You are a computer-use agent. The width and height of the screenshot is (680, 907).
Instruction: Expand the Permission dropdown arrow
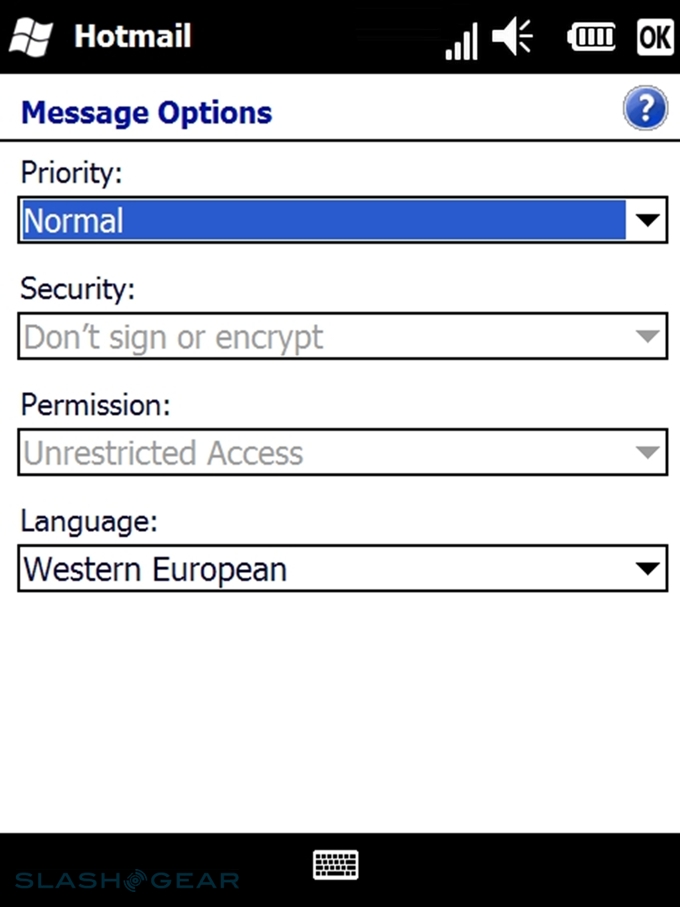[x=649, y=453]
